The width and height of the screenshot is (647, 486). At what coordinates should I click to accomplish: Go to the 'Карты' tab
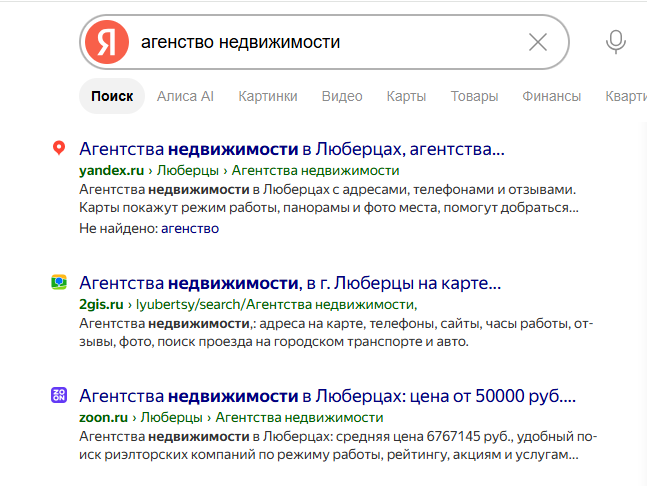pos(406,96)
